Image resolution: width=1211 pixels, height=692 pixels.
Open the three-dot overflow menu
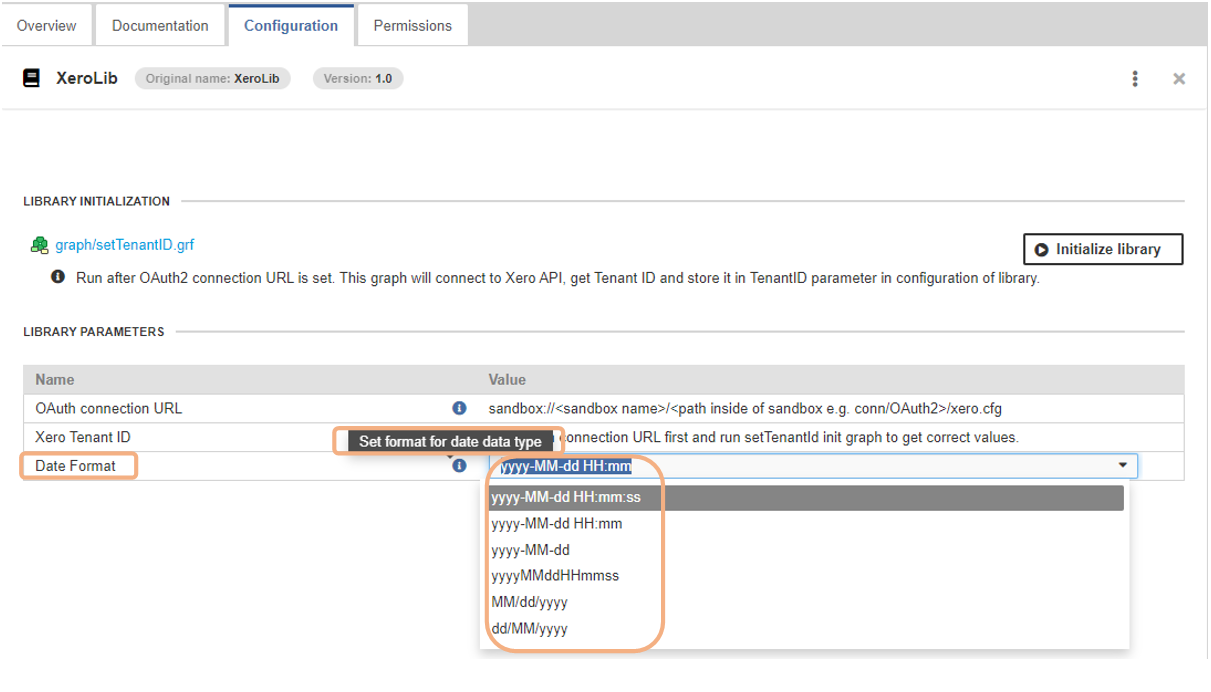click(x=1135, y=78)
